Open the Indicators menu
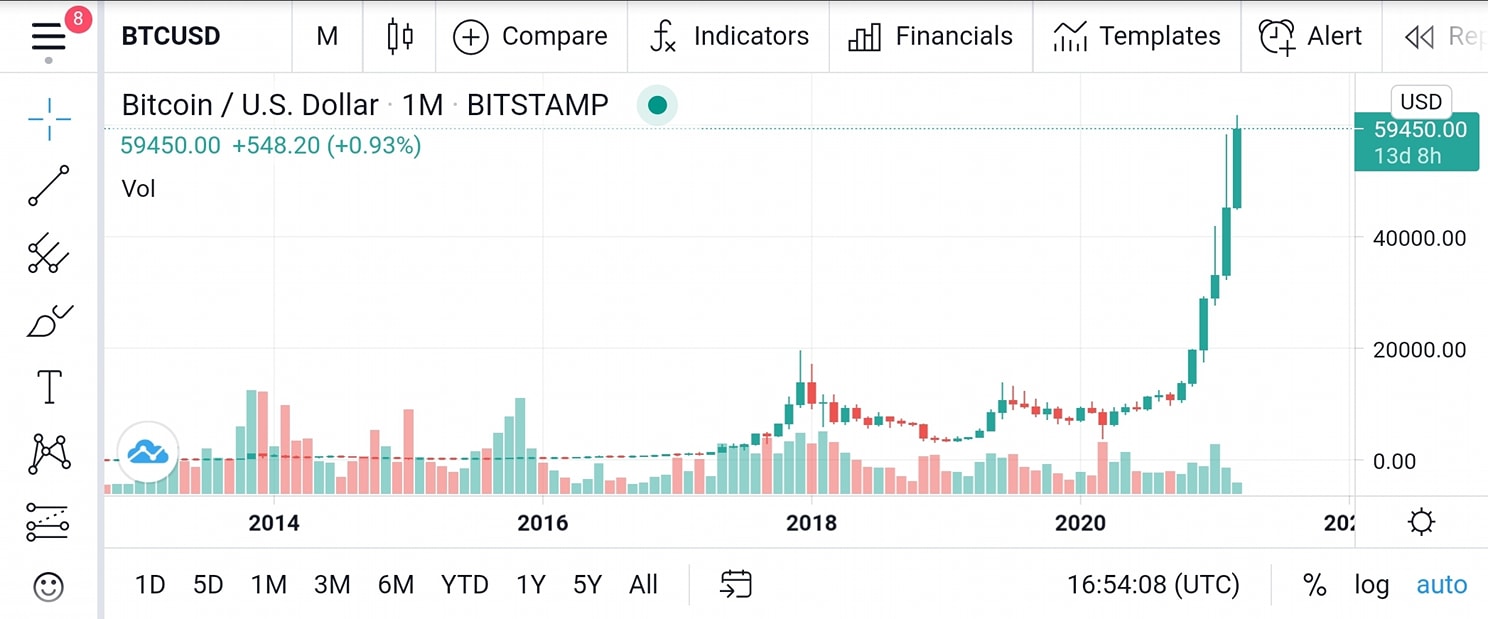The height and width of the screenshot is (619, 1488). click(729, 36)
